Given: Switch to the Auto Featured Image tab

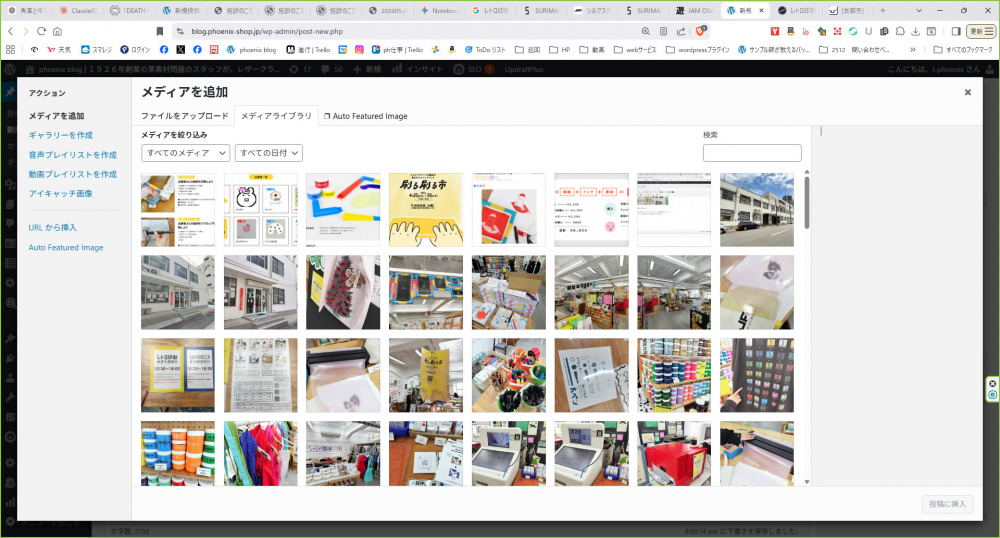Looking at the screenshot, I should (x=366, y=116).
